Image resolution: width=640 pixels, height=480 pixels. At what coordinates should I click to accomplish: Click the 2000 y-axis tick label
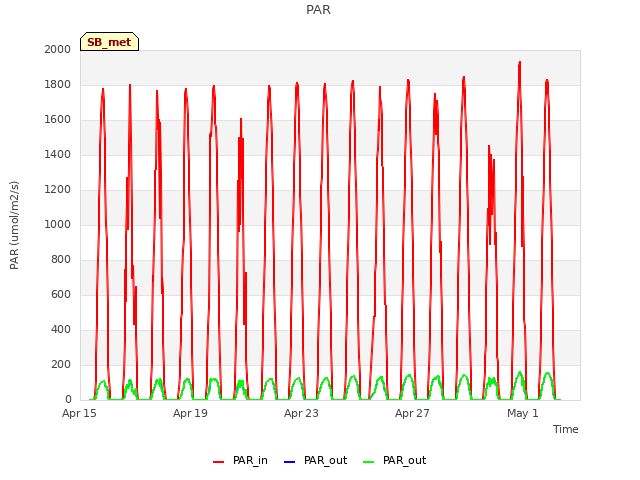58,49
